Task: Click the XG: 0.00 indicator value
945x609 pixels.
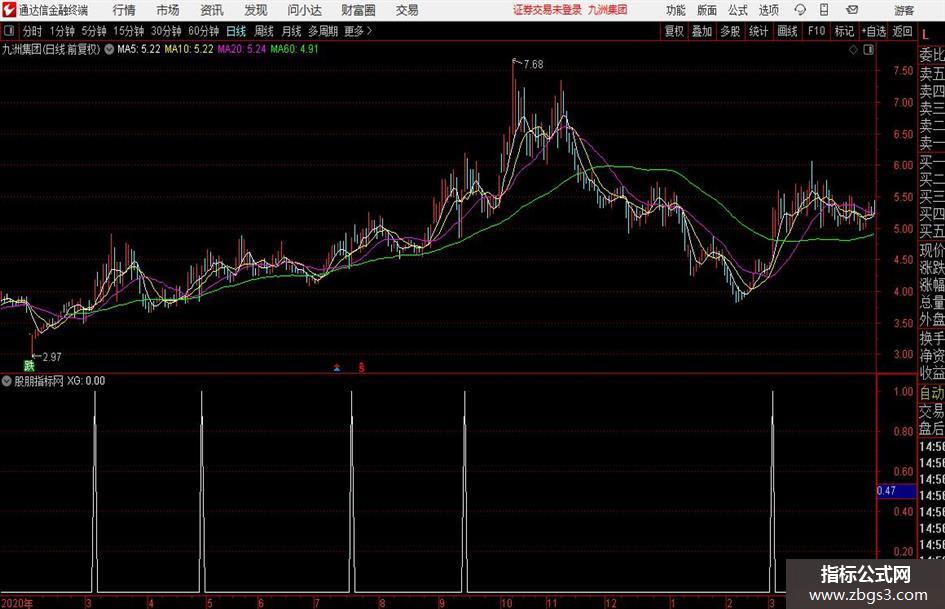Action: [86, 381]
